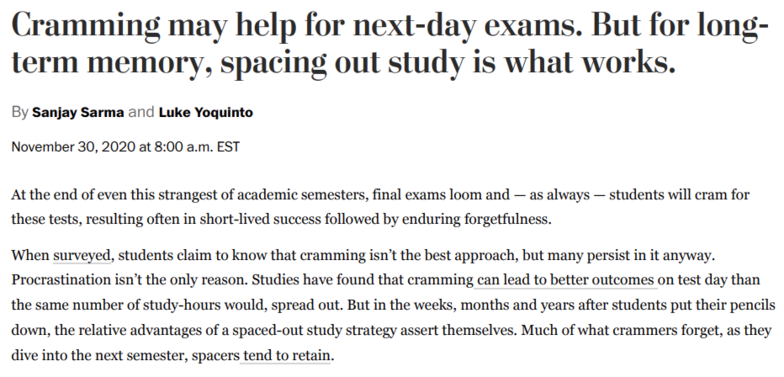784x377 pixels.
Task: Follow the 'tend to retain' hyperlink
Action: 286,357
